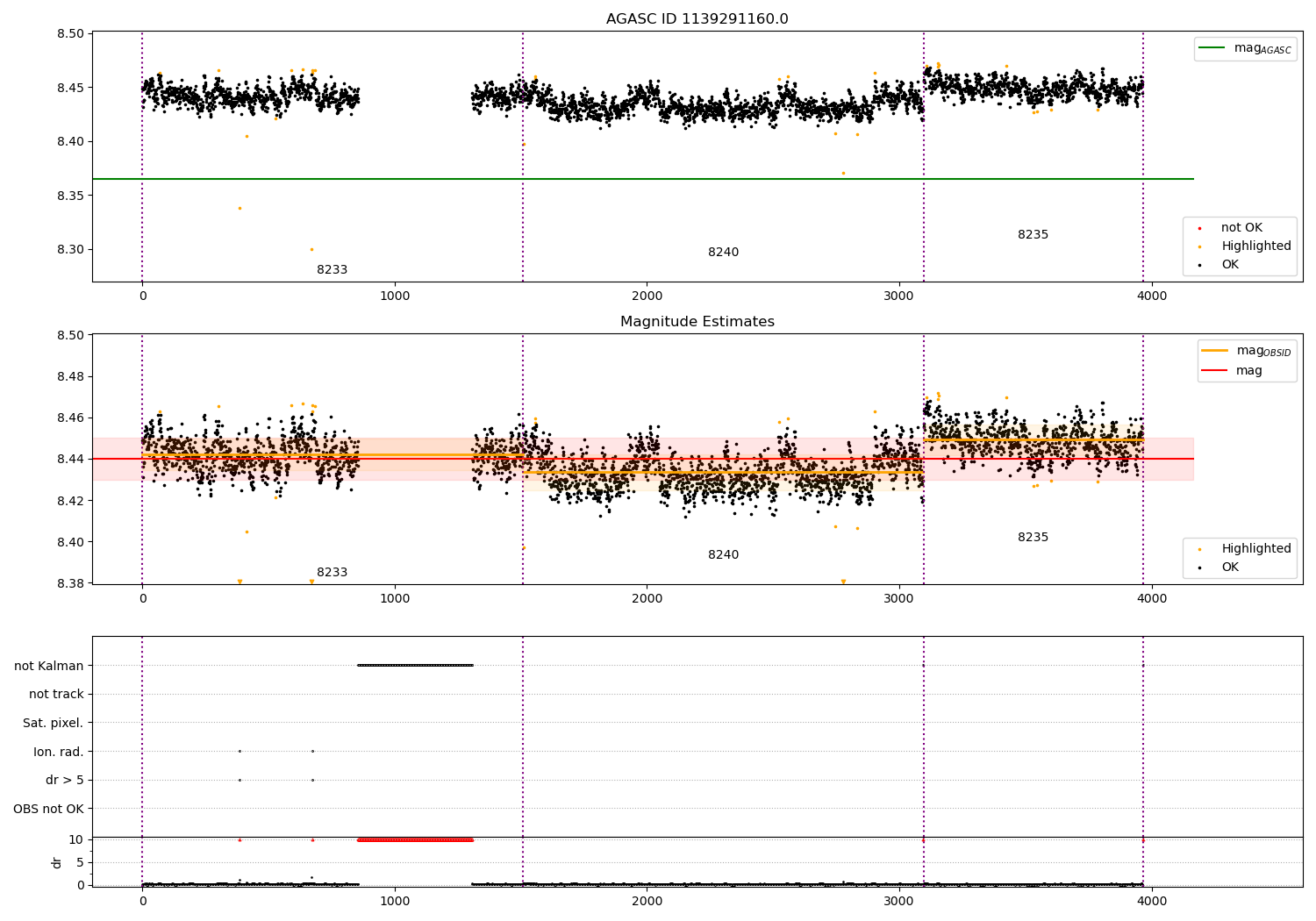
Task: Click the black "not Kalman" marker segment
Action: 415,666
